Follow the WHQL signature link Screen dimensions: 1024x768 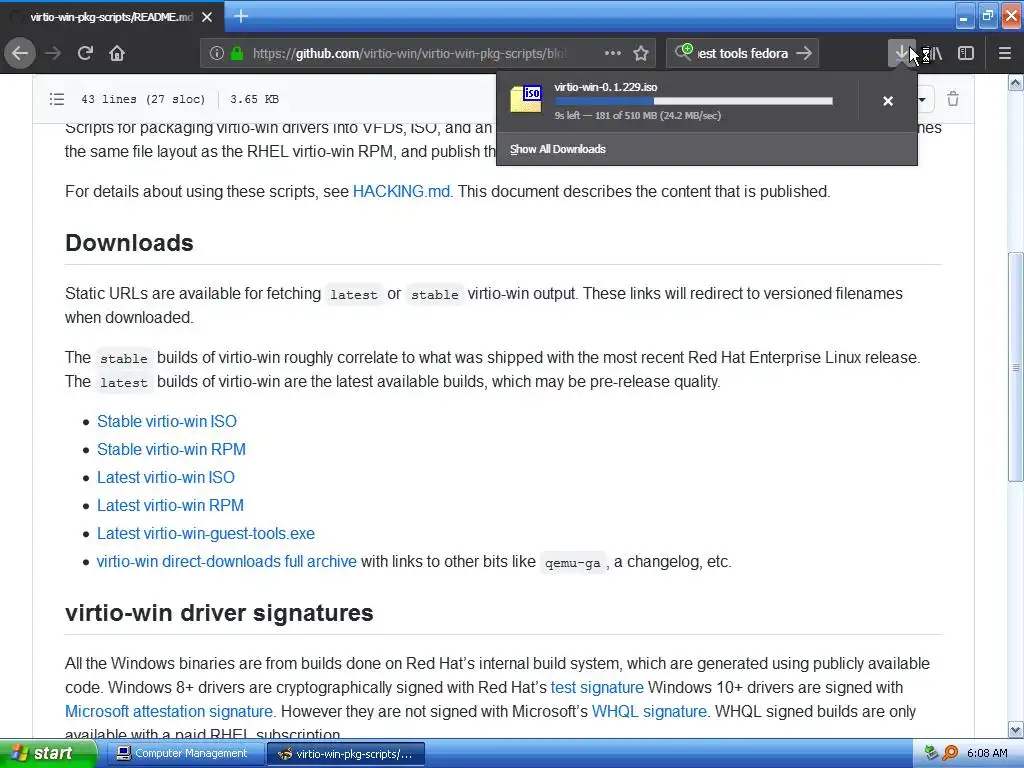coord(649,711)
